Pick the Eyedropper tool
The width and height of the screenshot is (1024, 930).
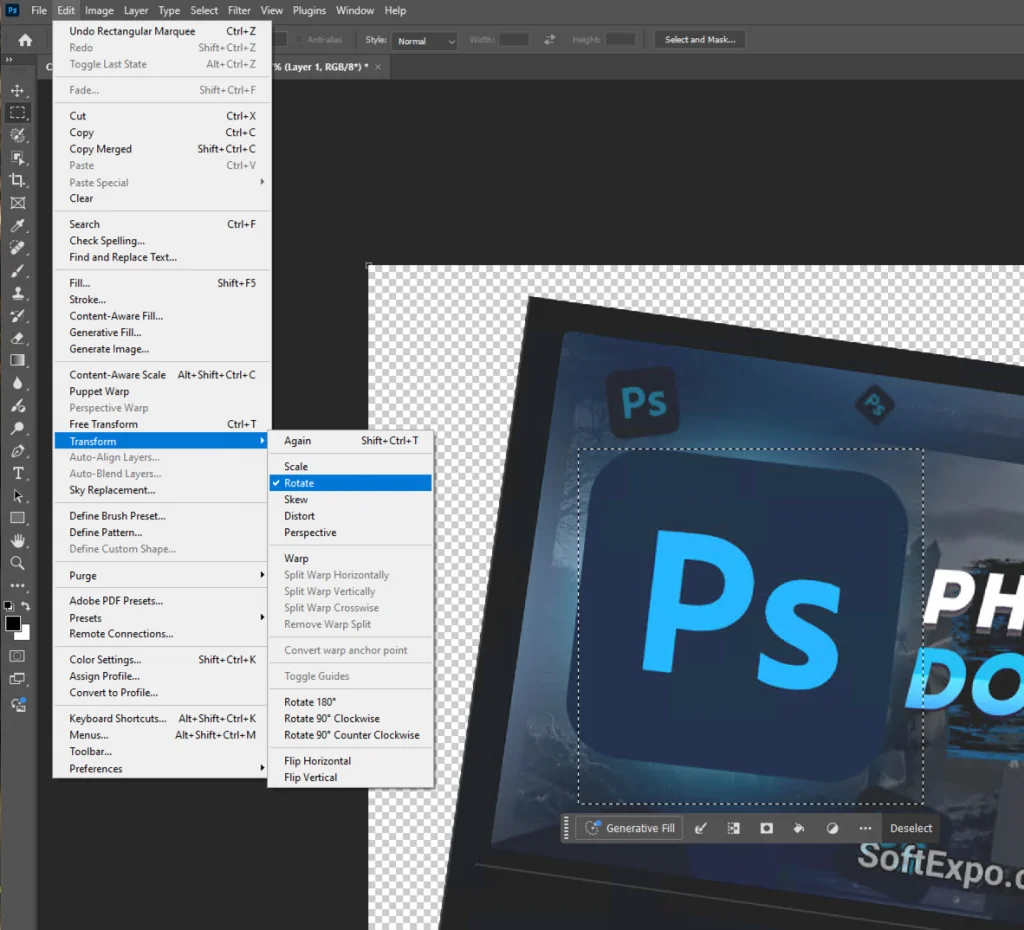coord(17,225)
